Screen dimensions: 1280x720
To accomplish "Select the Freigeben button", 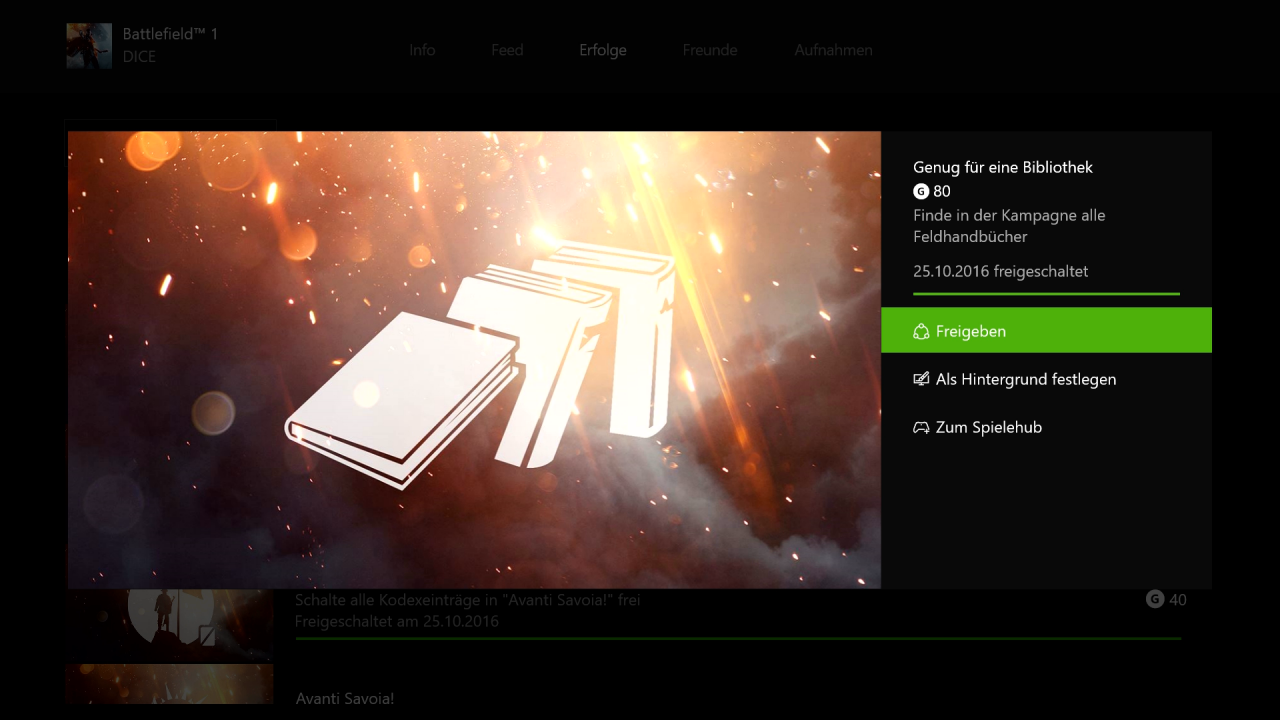I will point(1046,330).
